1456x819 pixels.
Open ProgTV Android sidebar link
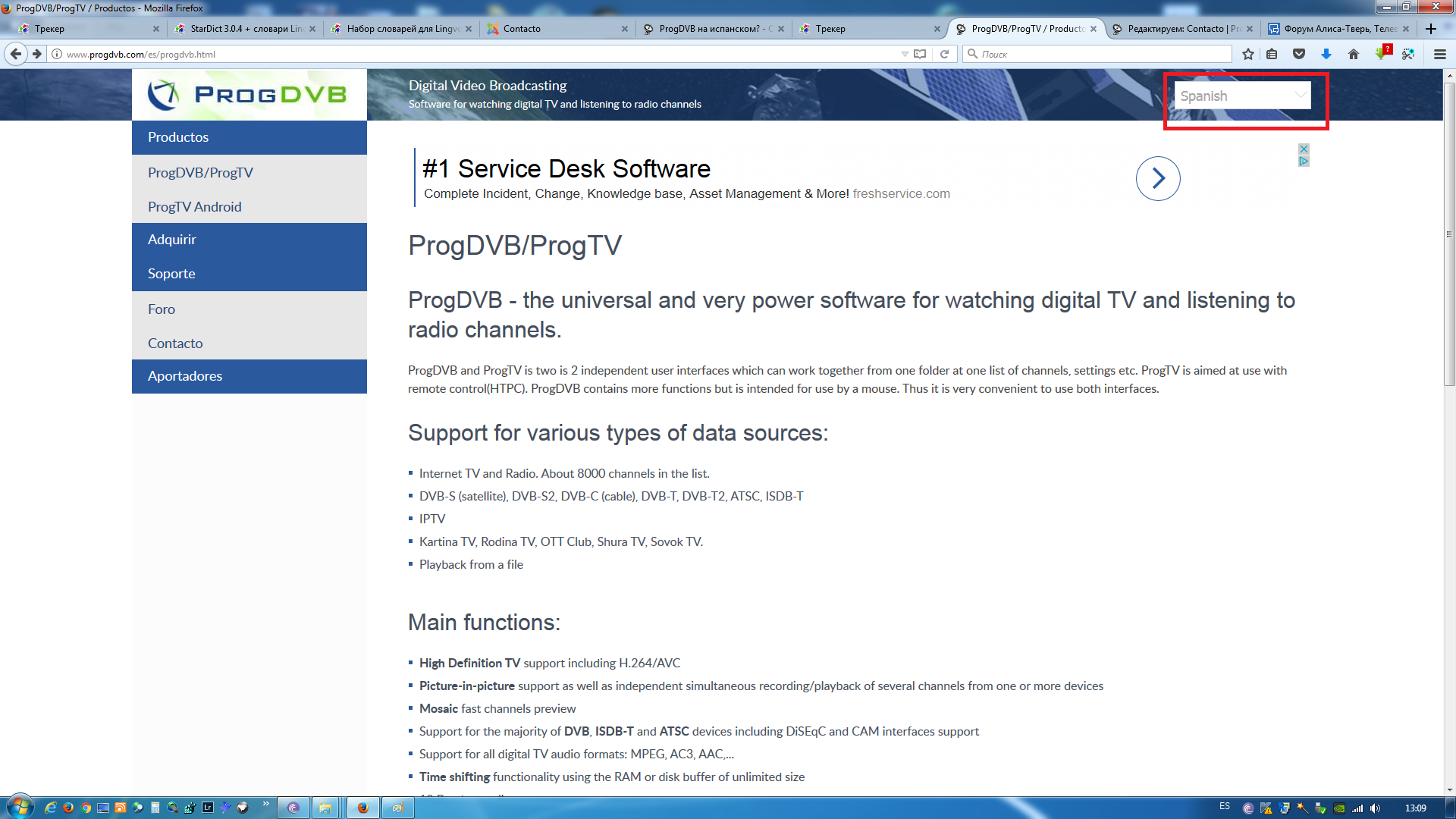point(195,206)
